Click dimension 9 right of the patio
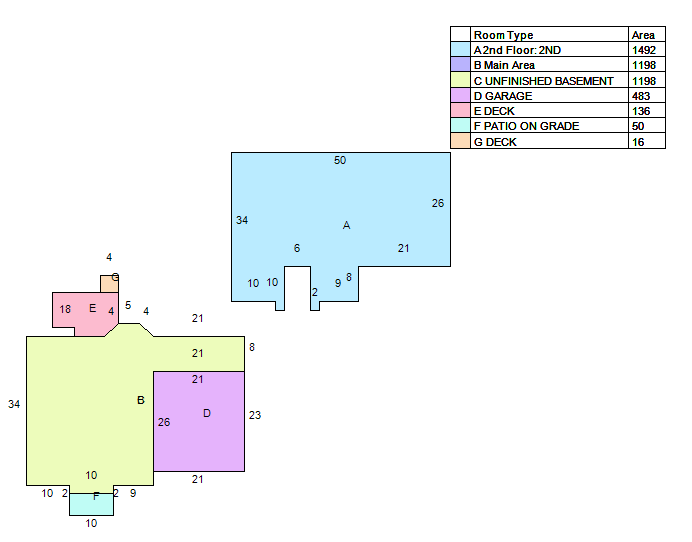 (133, 493)
